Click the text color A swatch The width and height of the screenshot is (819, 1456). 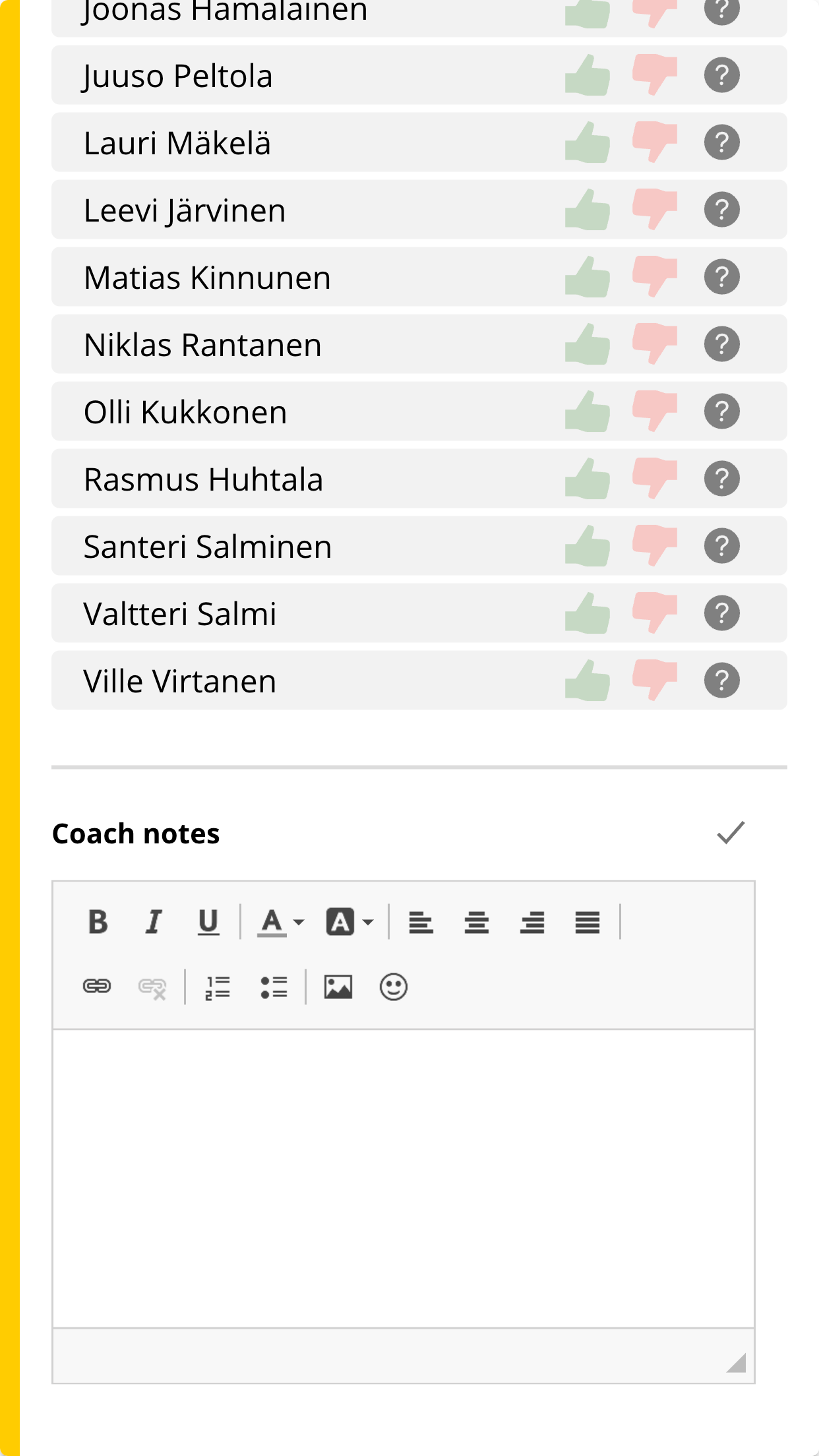point(272,922)
